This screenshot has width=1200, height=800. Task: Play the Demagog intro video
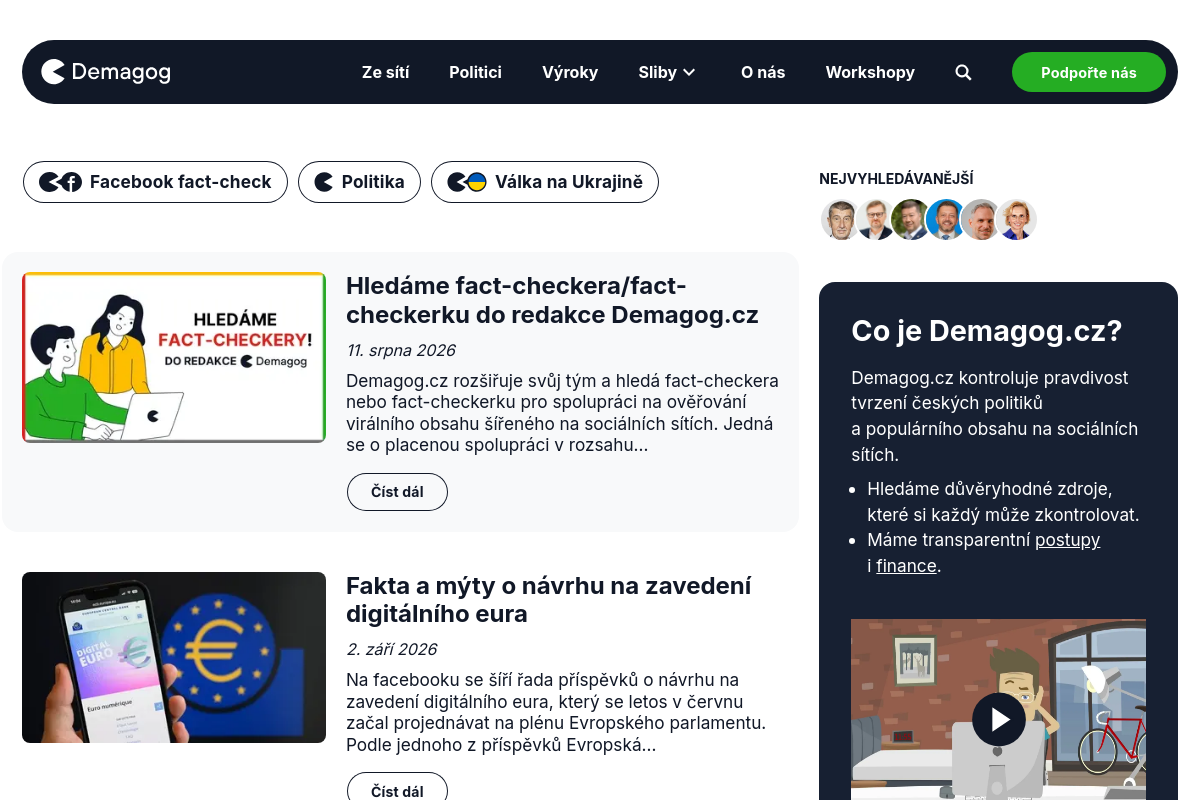click(999, 719)
